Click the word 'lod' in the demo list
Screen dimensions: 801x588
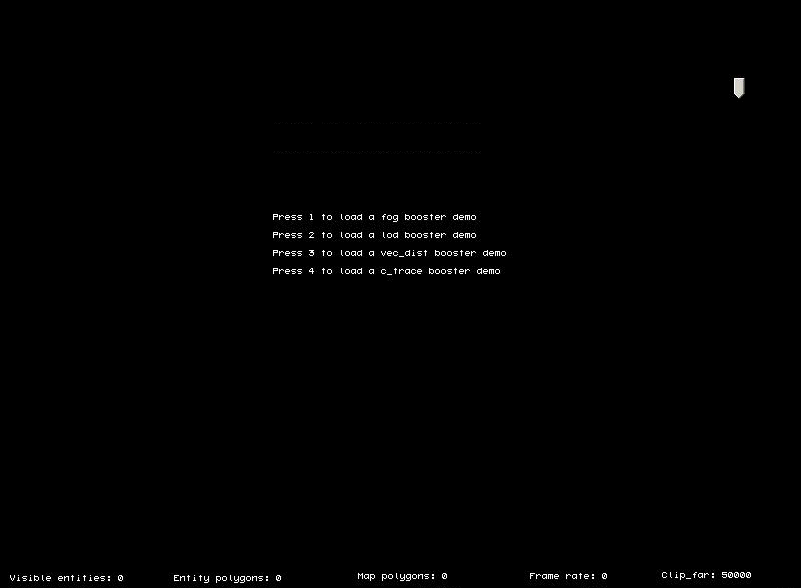click(x=389, y=235)
